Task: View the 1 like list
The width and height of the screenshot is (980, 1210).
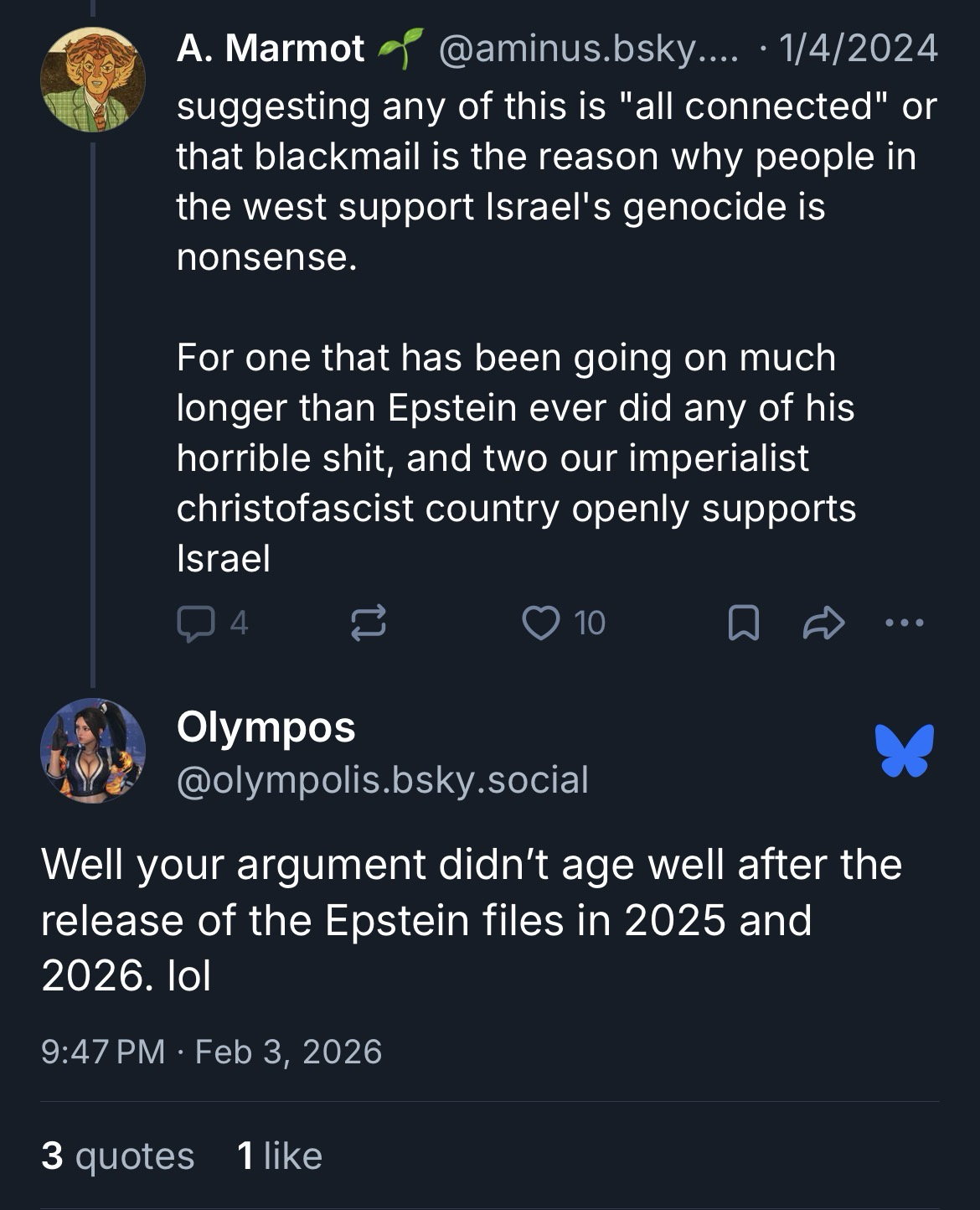Action: pos(280,1156)
